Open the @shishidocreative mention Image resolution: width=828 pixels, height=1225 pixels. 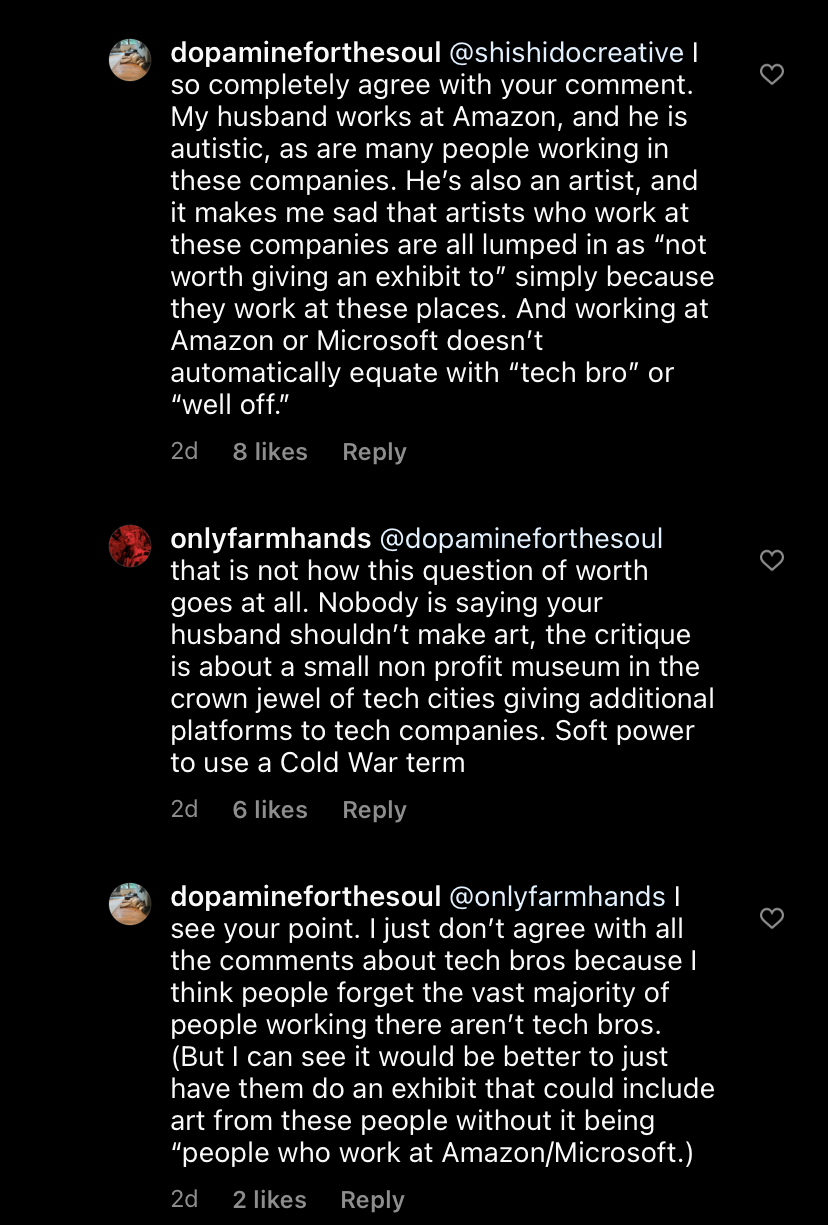point(566,53)
